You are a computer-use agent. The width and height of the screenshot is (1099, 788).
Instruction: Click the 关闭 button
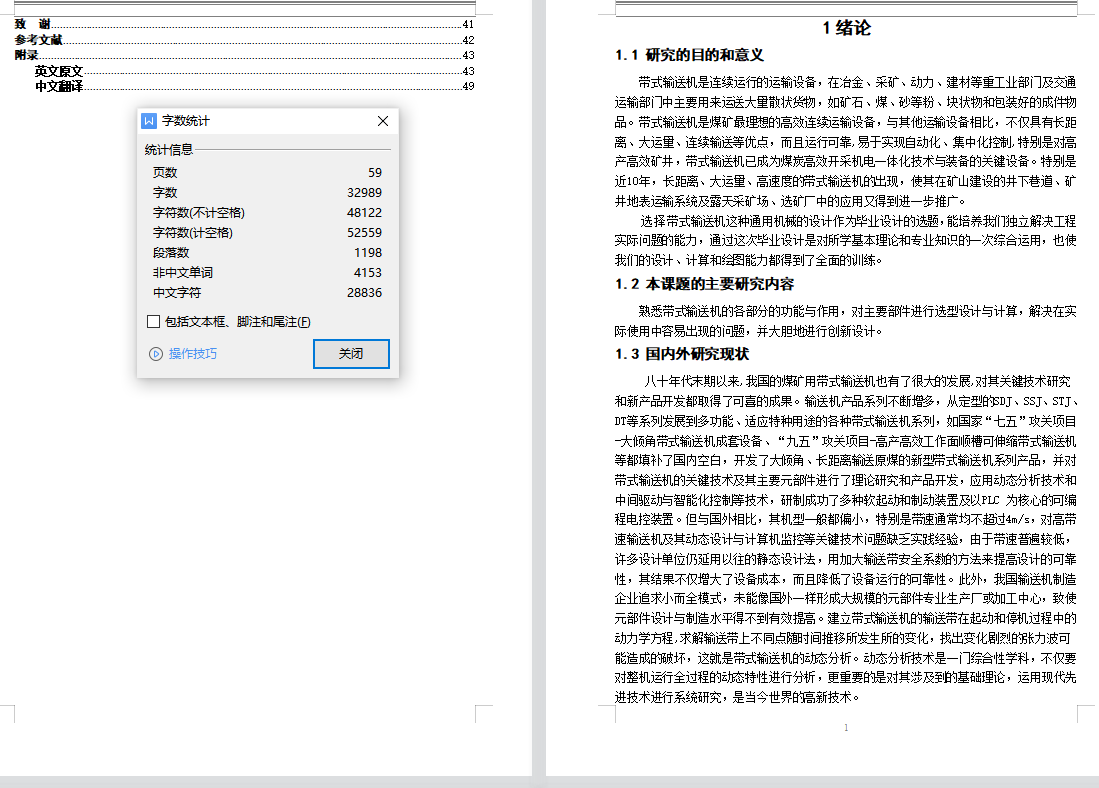pos(351,354)
